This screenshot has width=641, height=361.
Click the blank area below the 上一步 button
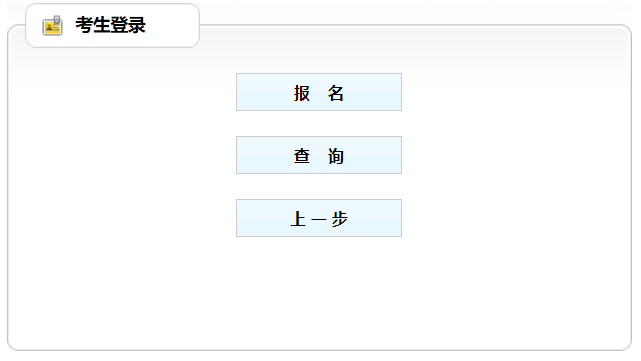click(x=319, y=290)
